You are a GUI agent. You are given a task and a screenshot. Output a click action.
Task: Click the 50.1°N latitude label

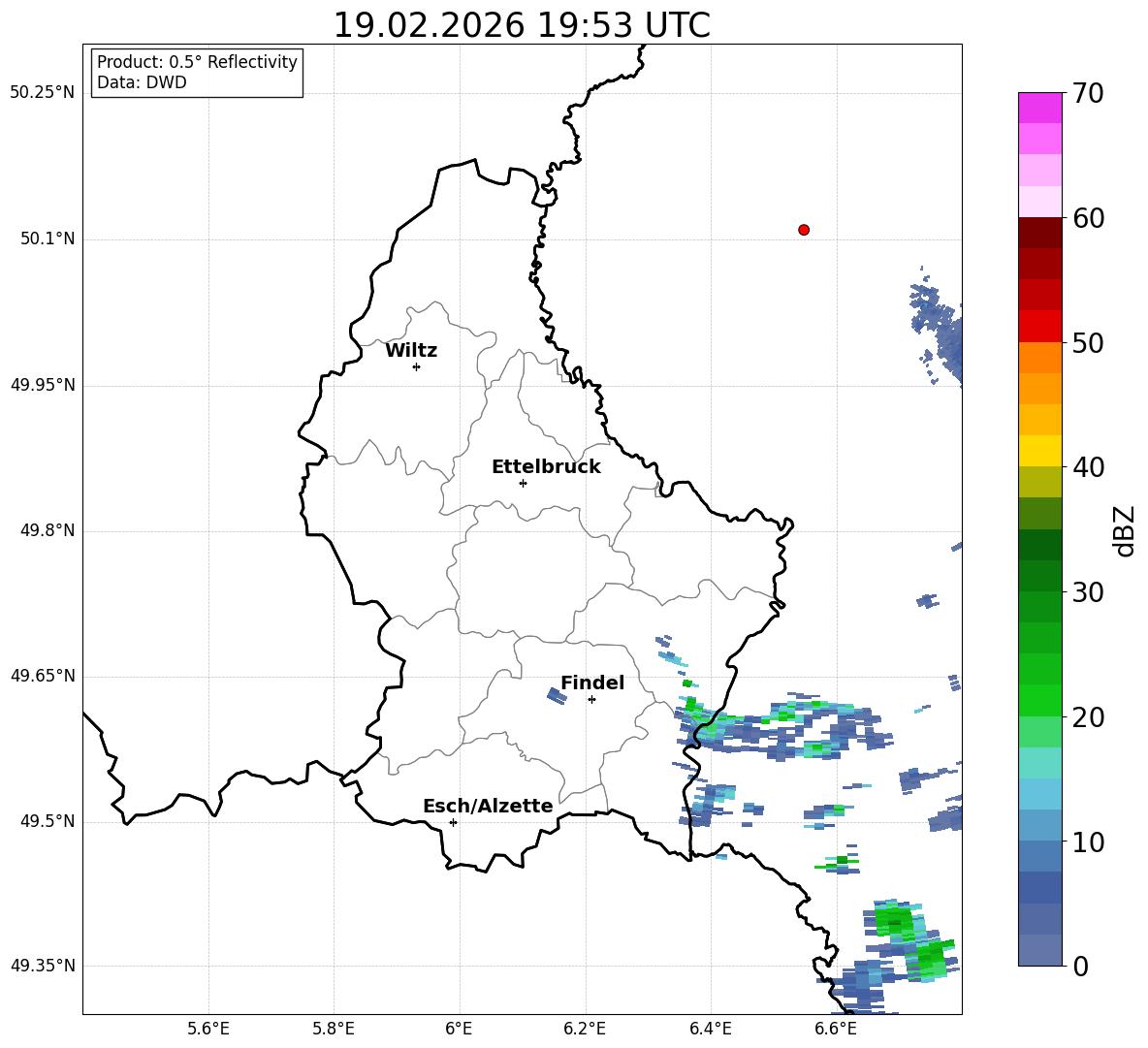pos(48,238)
